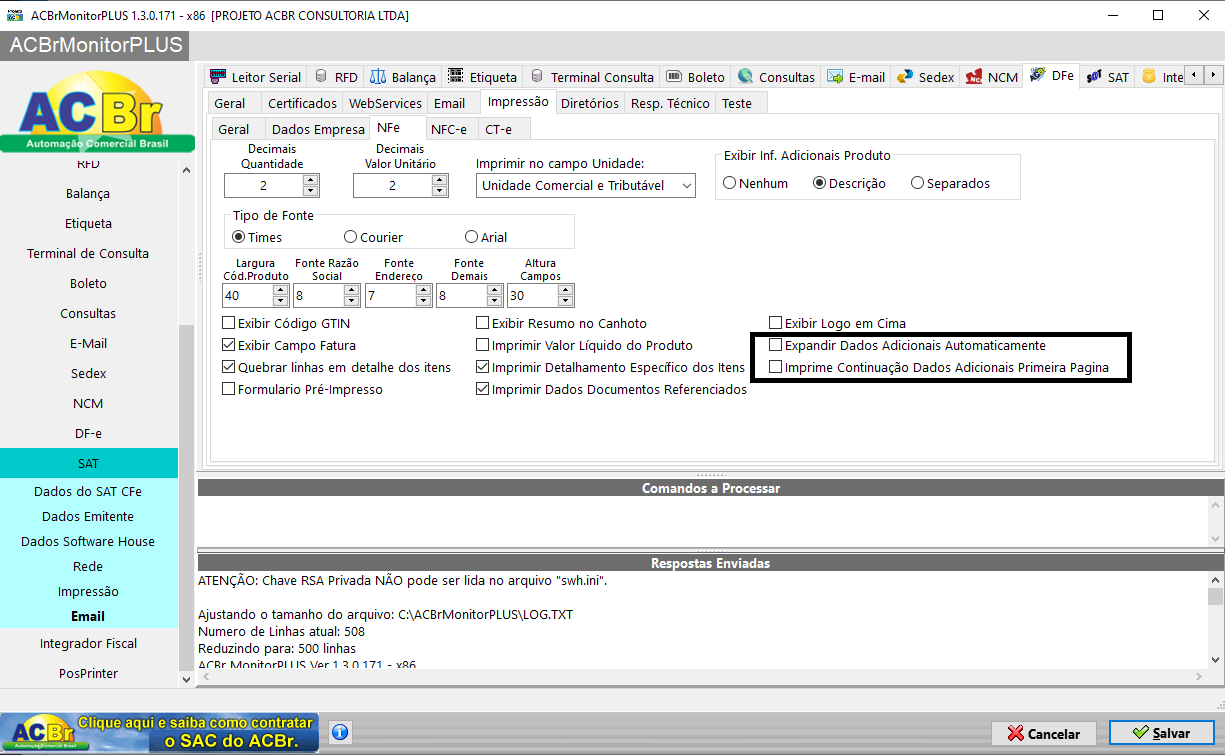Check Exibir Resumo no Canhoto
1225x755 pixels.
pos(483,323)
